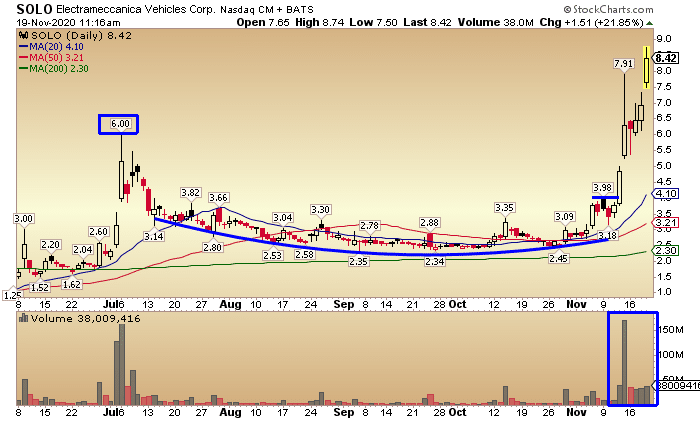Click the Last 8.42 value in header
Viewport: 700px width, 421px height.
click(428, 22)
